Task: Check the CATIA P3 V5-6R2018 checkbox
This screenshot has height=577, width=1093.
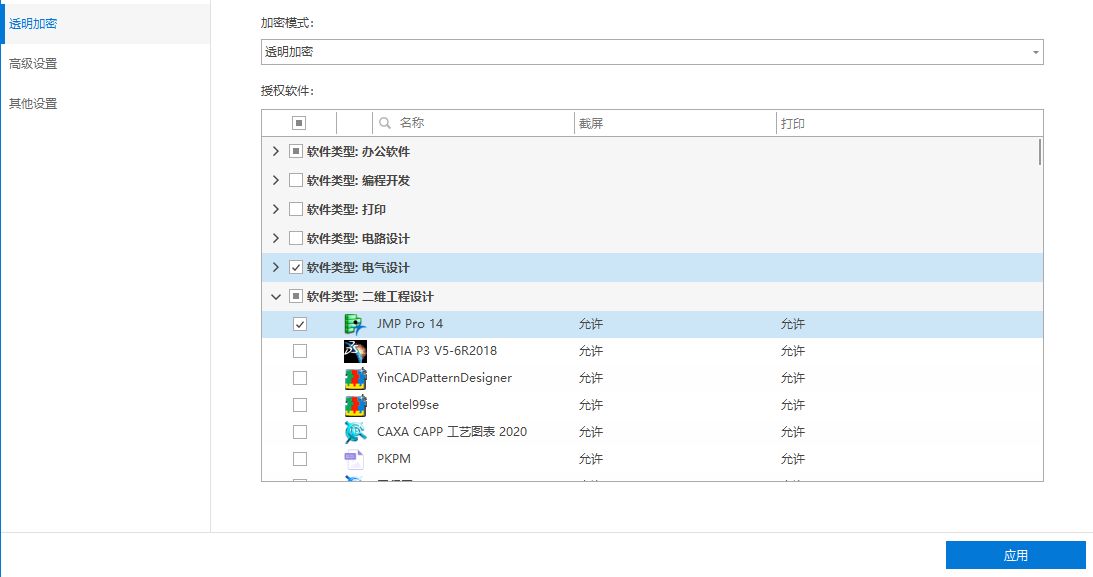Action: 300,351
